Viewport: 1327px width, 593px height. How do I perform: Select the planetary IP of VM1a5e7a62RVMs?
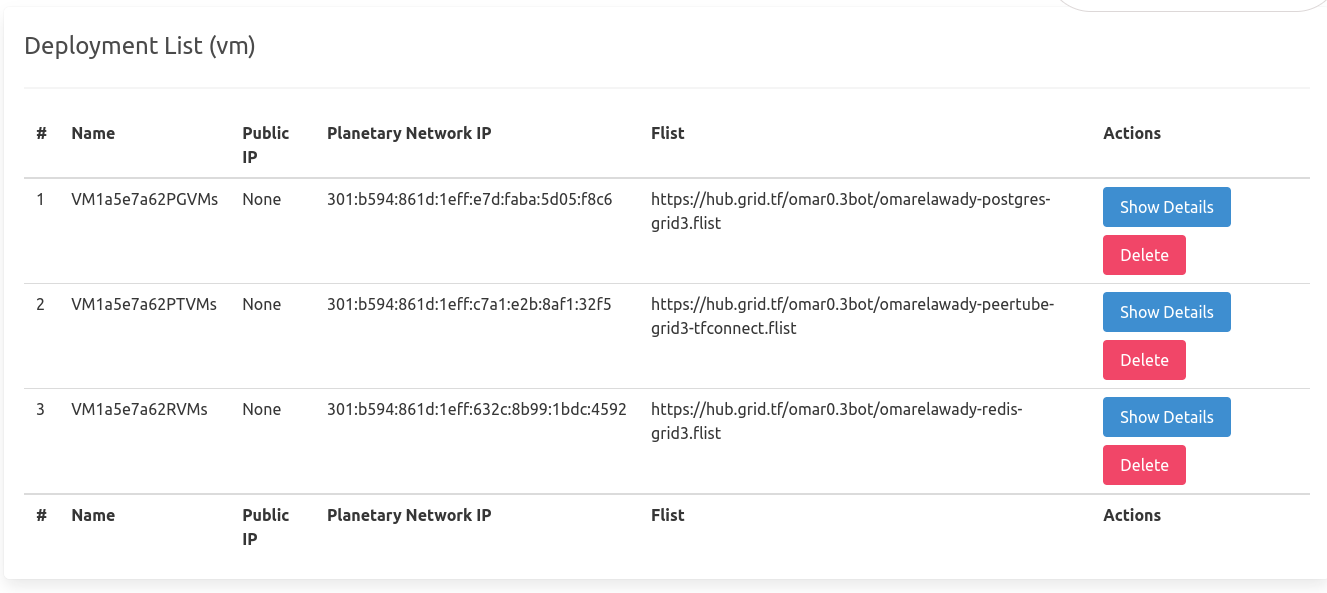click(476, 408)
